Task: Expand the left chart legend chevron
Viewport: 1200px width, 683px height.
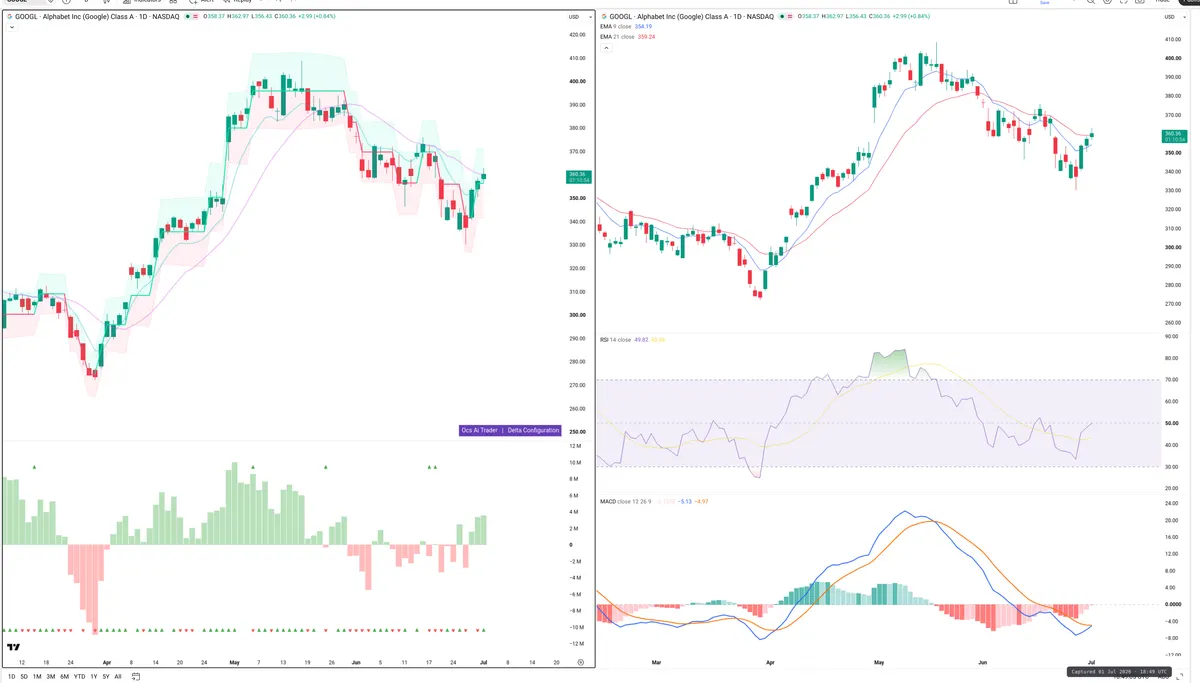Action: point(10,27)
